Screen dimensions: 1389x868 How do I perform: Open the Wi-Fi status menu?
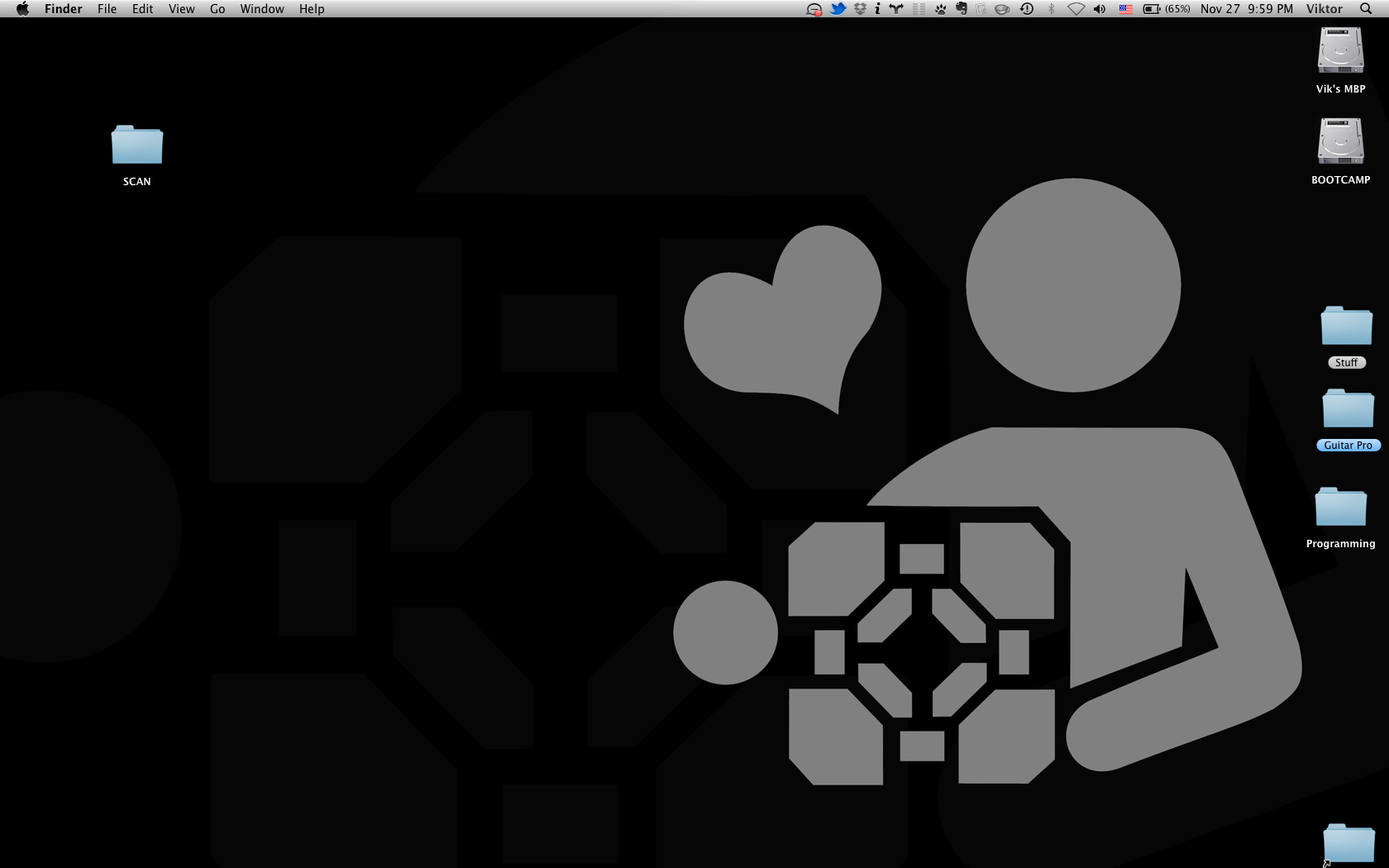pyautogui.click(x=1076, y=9)
